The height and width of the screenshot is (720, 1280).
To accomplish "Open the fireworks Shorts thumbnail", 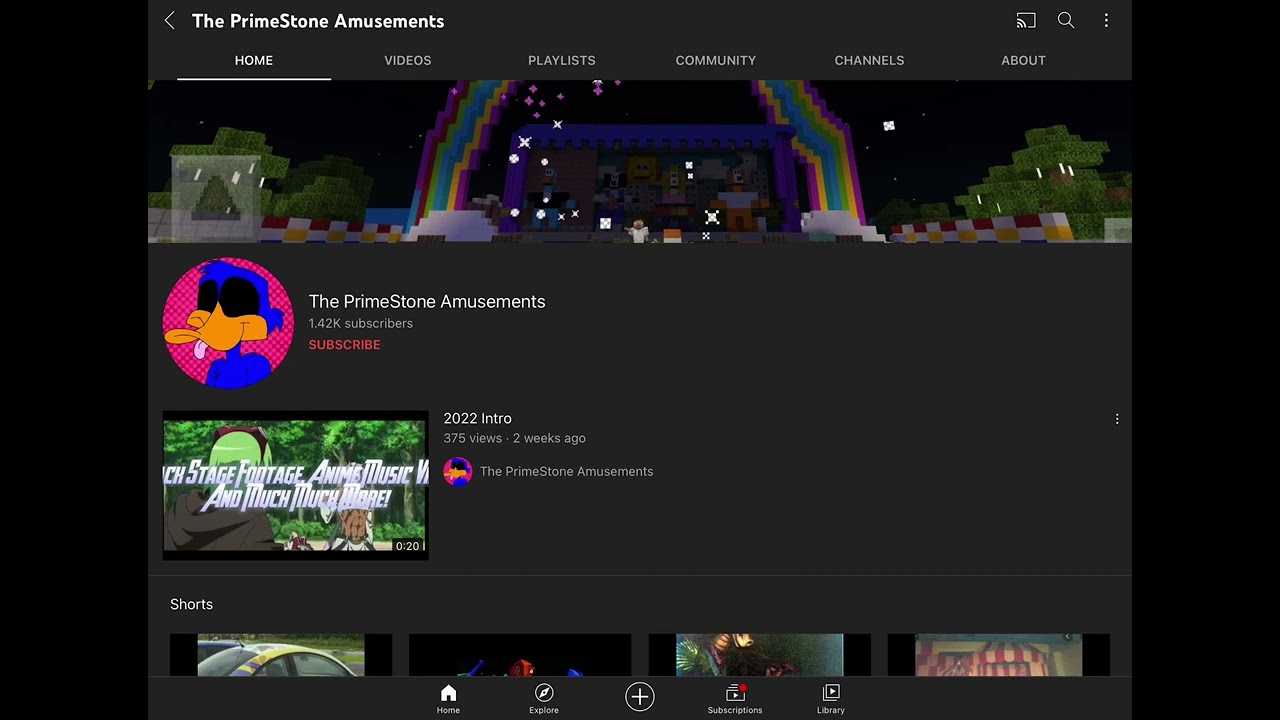I will [x=759, y=655].
